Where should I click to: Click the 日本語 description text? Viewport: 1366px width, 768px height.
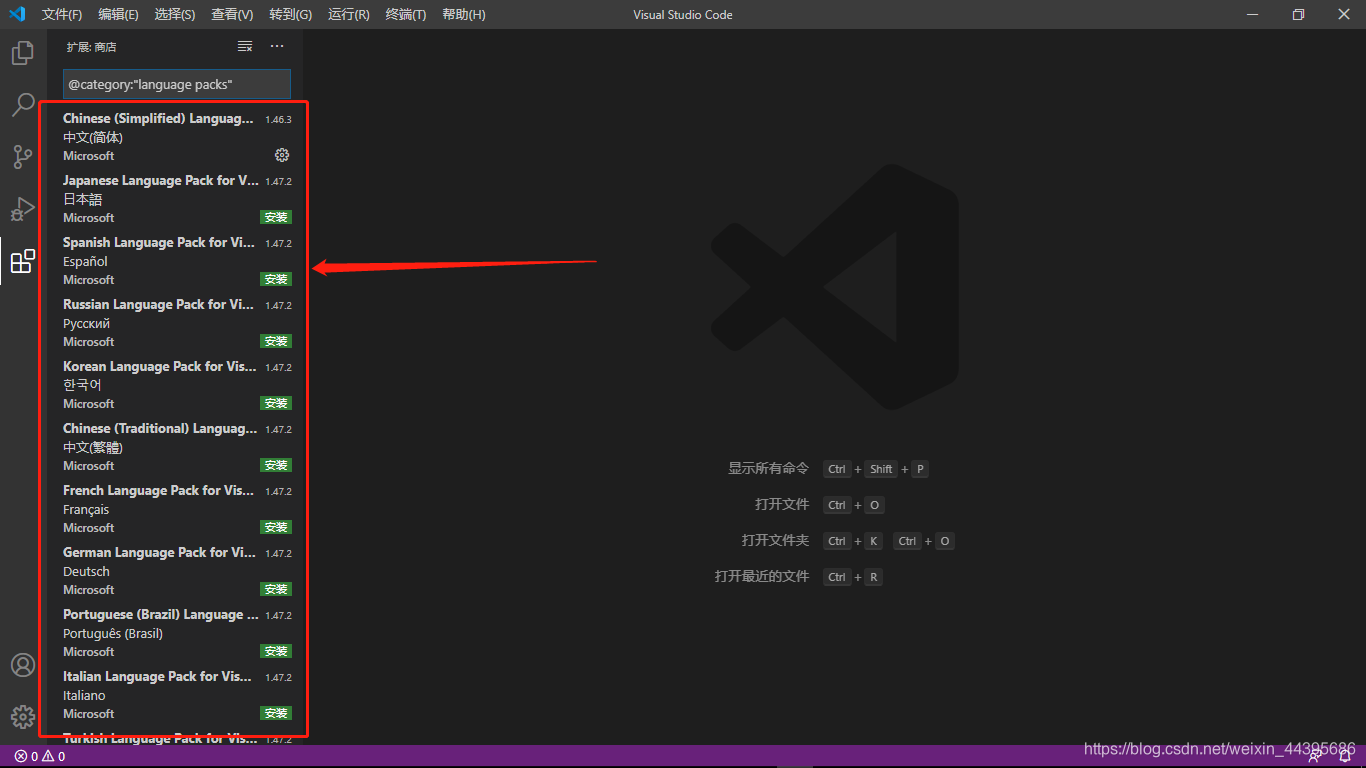(x=83, y=200)
